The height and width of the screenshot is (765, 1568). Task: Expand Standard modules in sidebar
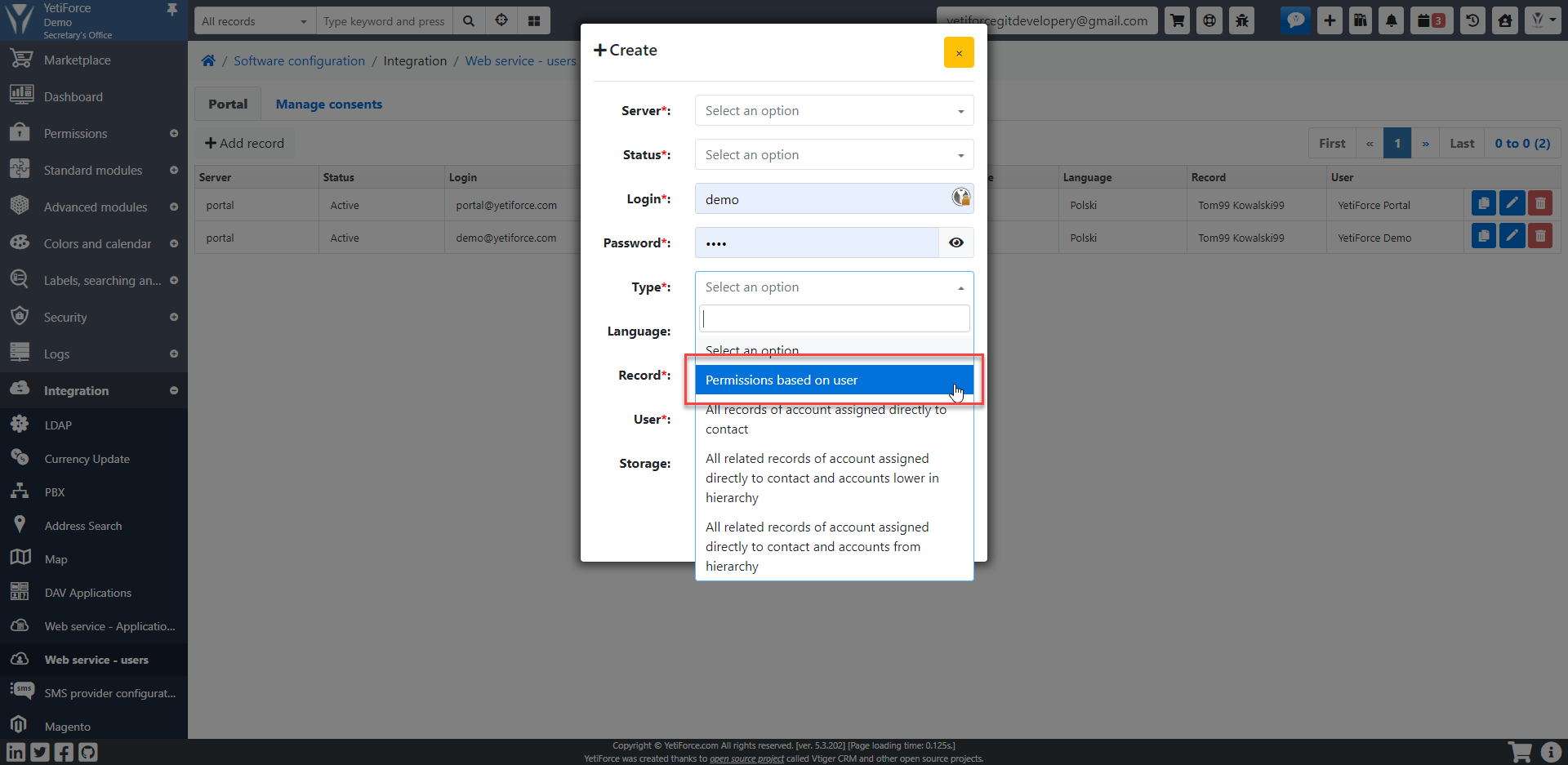click(174, 170)
